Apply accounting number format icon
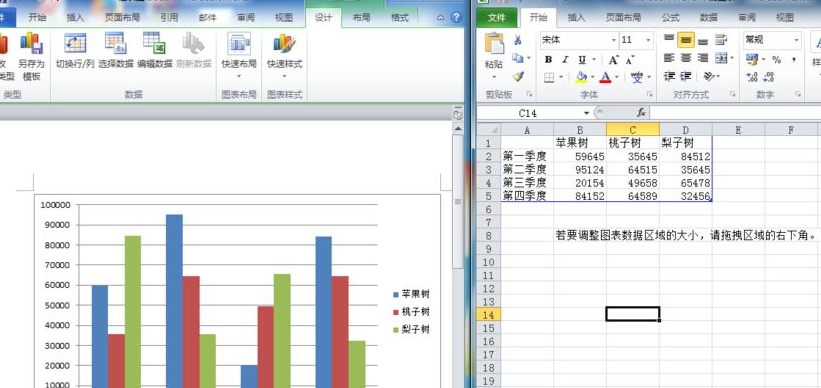 [752, 59]
